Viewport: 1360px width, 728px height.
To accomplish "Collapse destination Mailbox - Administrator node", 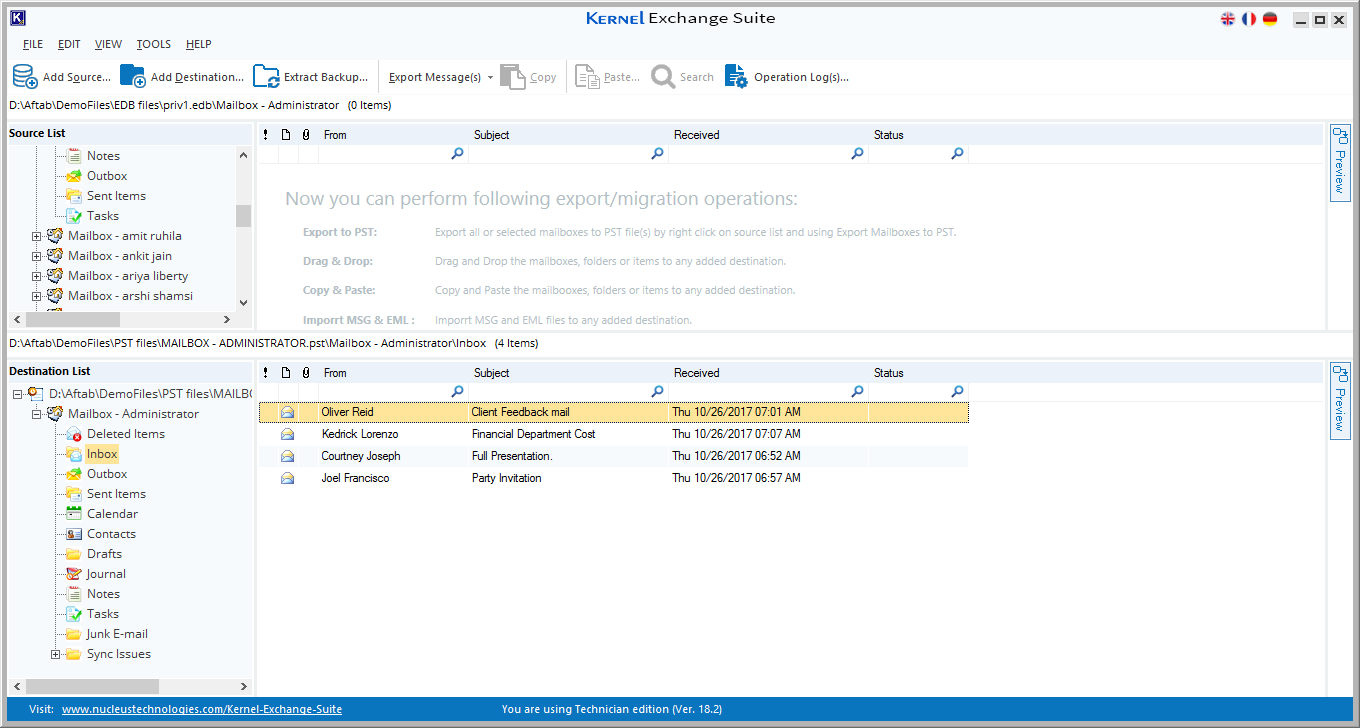I will click(37, 415).
